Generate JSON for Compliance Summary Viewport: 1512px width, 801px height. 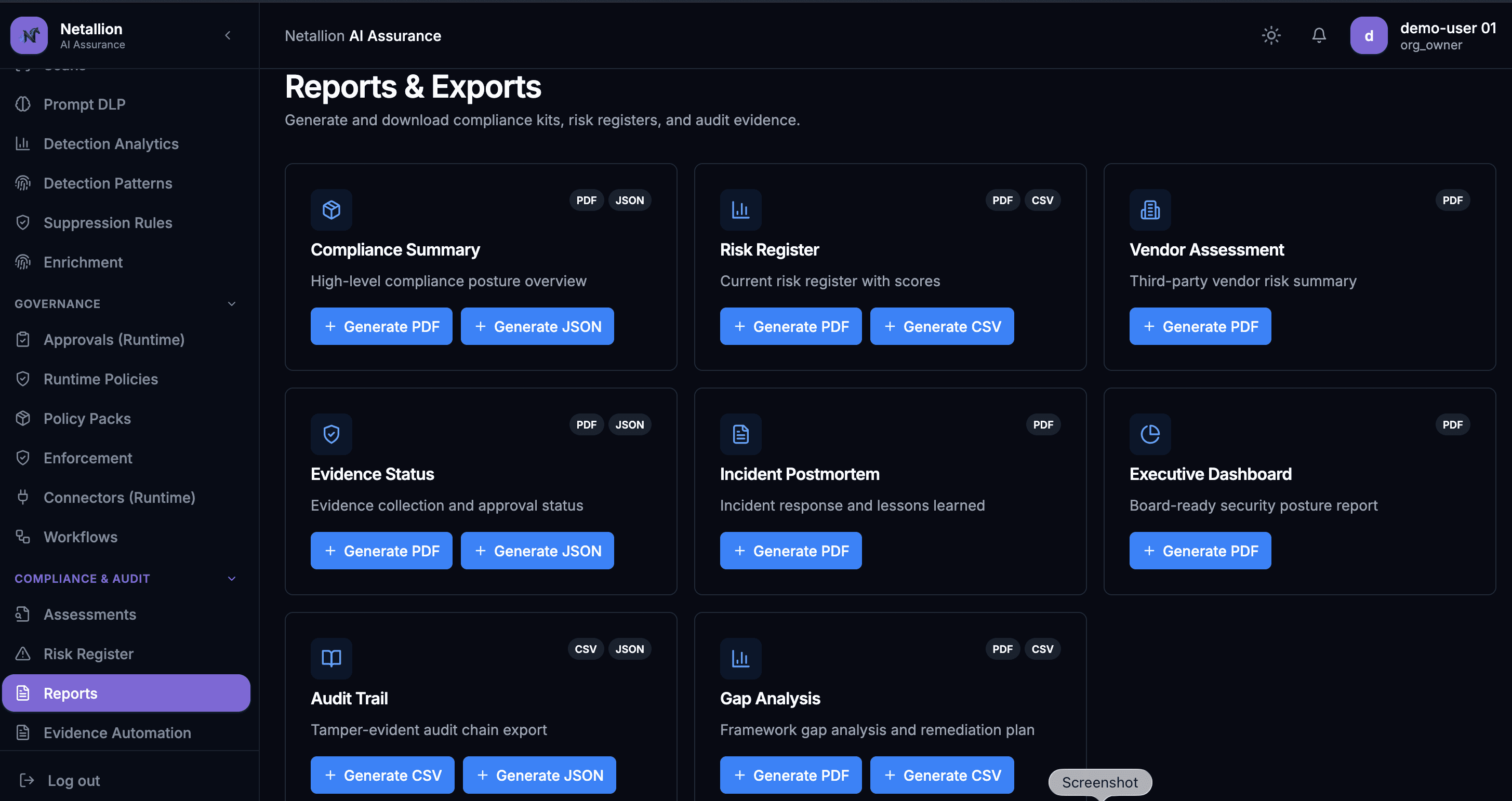(537, 326)
